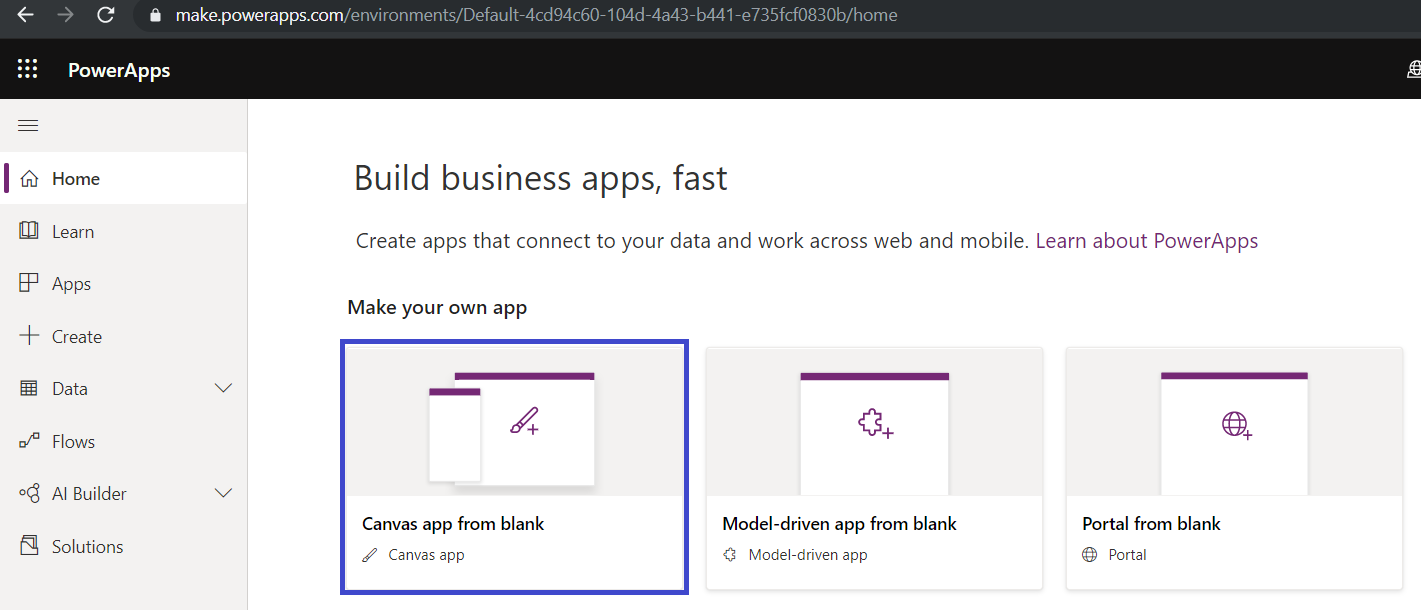Click the environment globe icon in header
The image size is (1421, 610).
point(1414,69)
